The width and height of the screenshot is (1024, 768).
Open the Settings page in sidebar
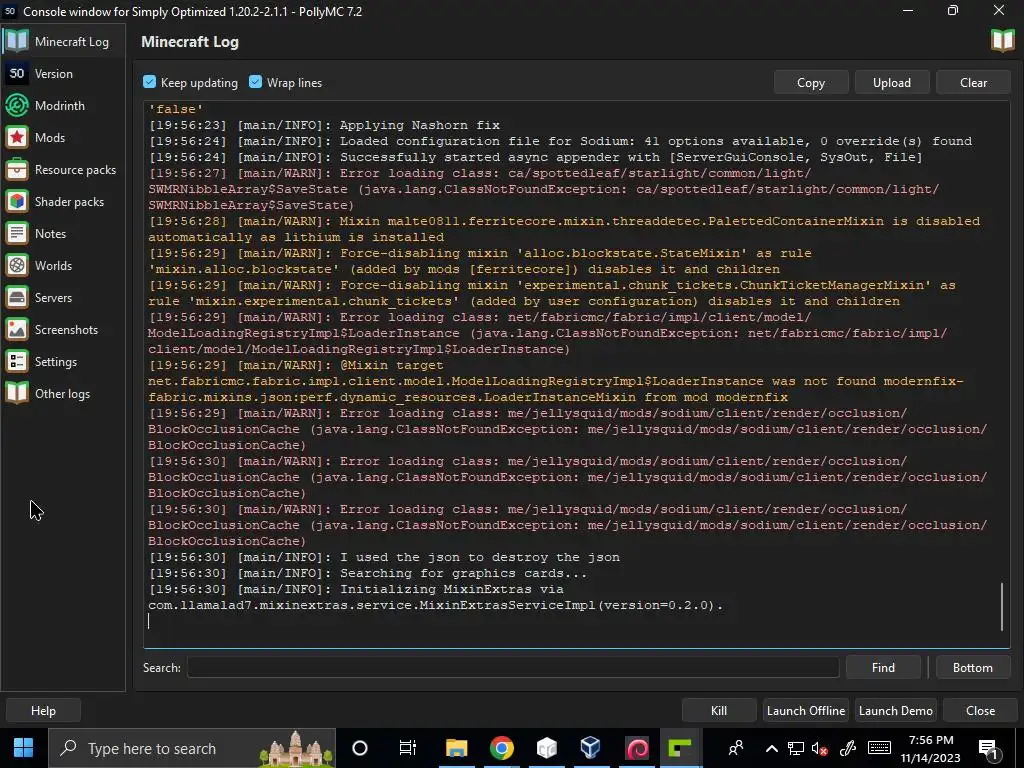pos(63,362)
